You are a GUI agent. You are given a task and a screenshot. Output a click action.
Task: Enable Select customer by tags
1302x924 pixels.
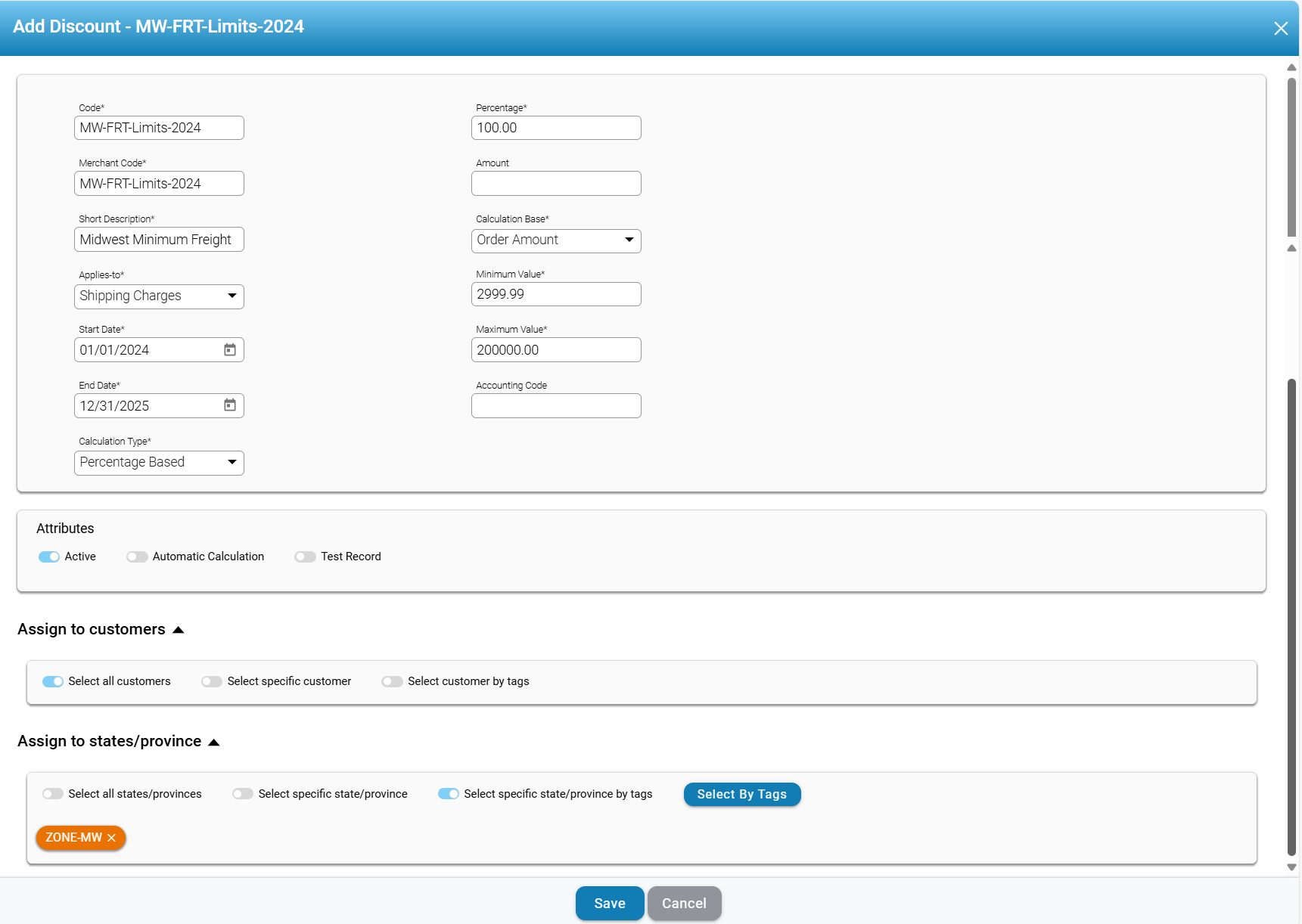[392, 681]
